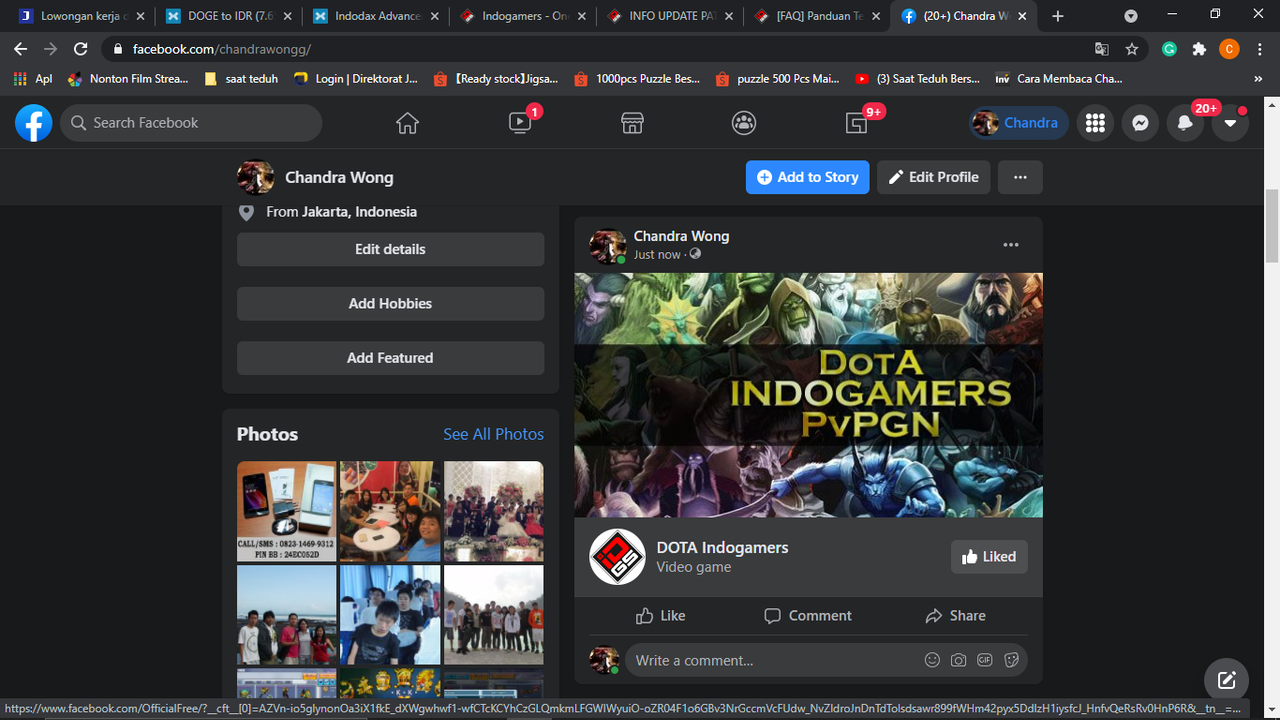The width and height of the screenshot is (1280, 720).
Task: Insert an emoji in the comment
Action: (x=932, y=660)
